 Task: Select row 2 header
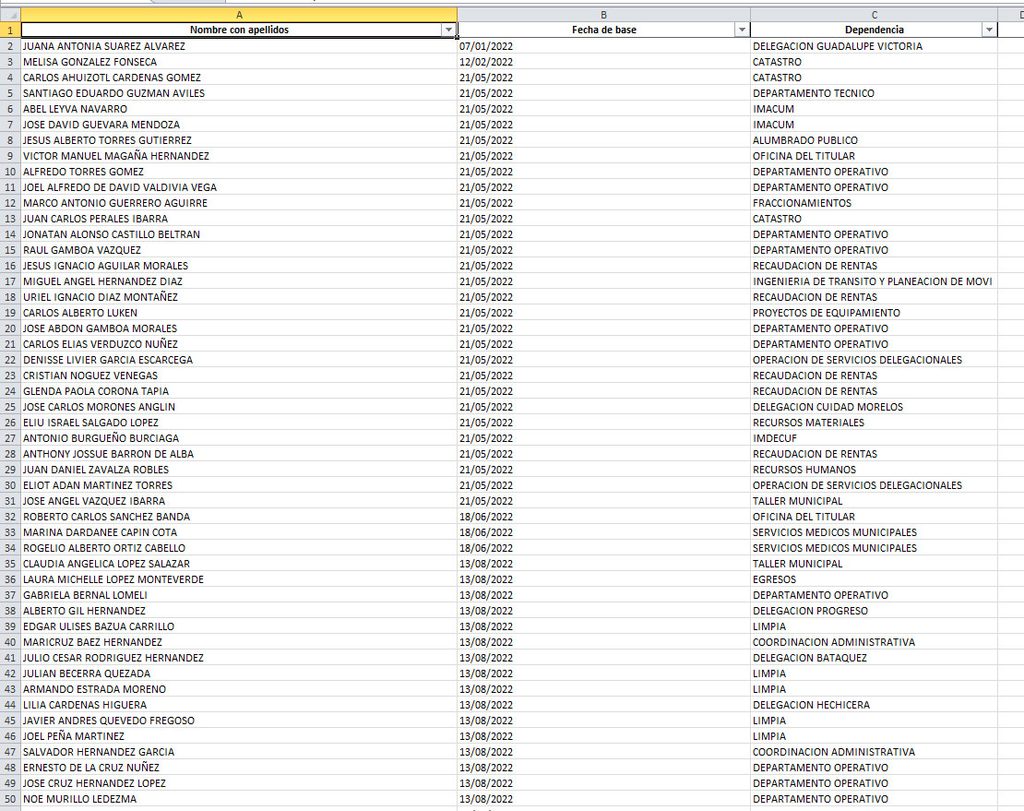(10, 46)
